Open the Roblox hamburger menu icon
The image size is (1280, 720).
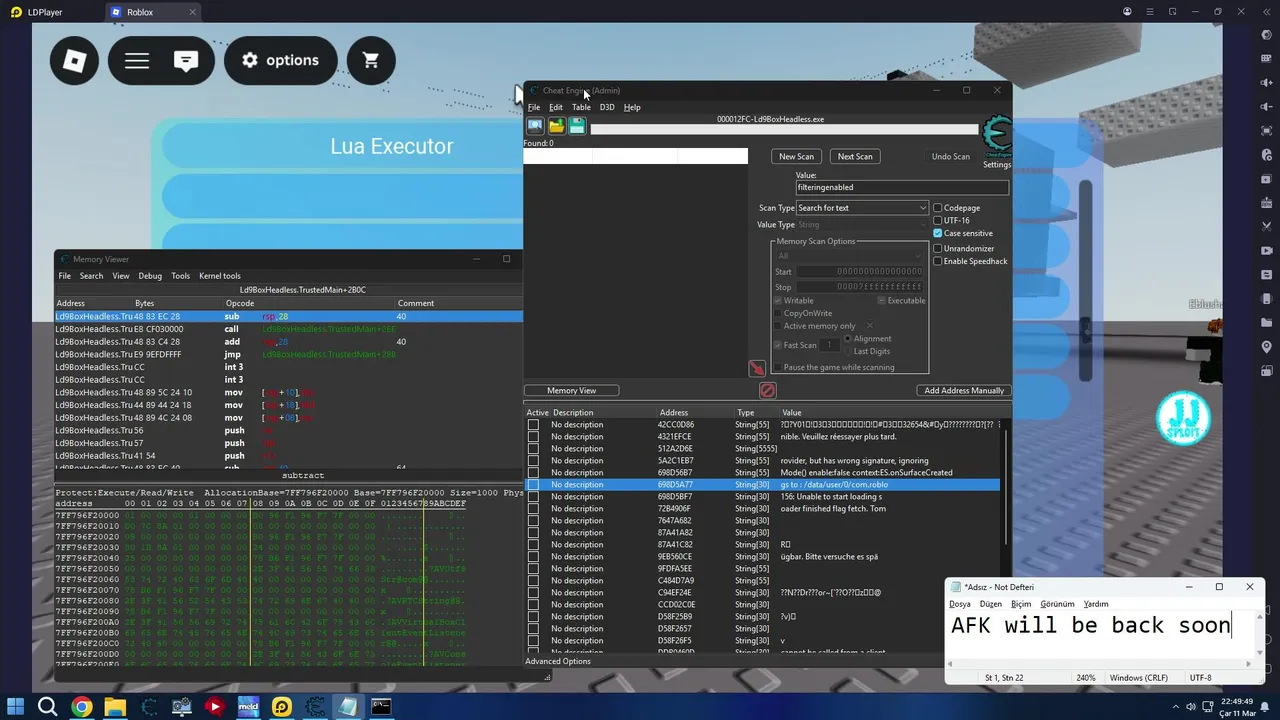(137, 61)
